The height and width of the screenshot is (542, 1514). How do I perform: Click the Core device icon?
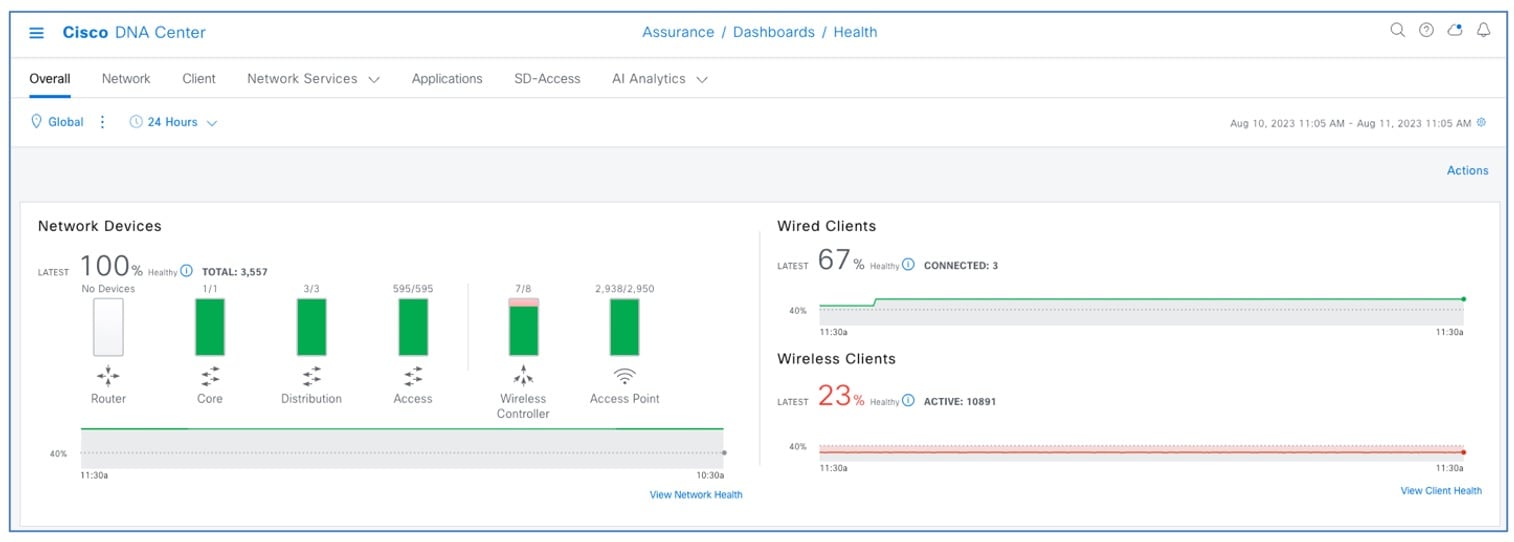pos(210,376)
